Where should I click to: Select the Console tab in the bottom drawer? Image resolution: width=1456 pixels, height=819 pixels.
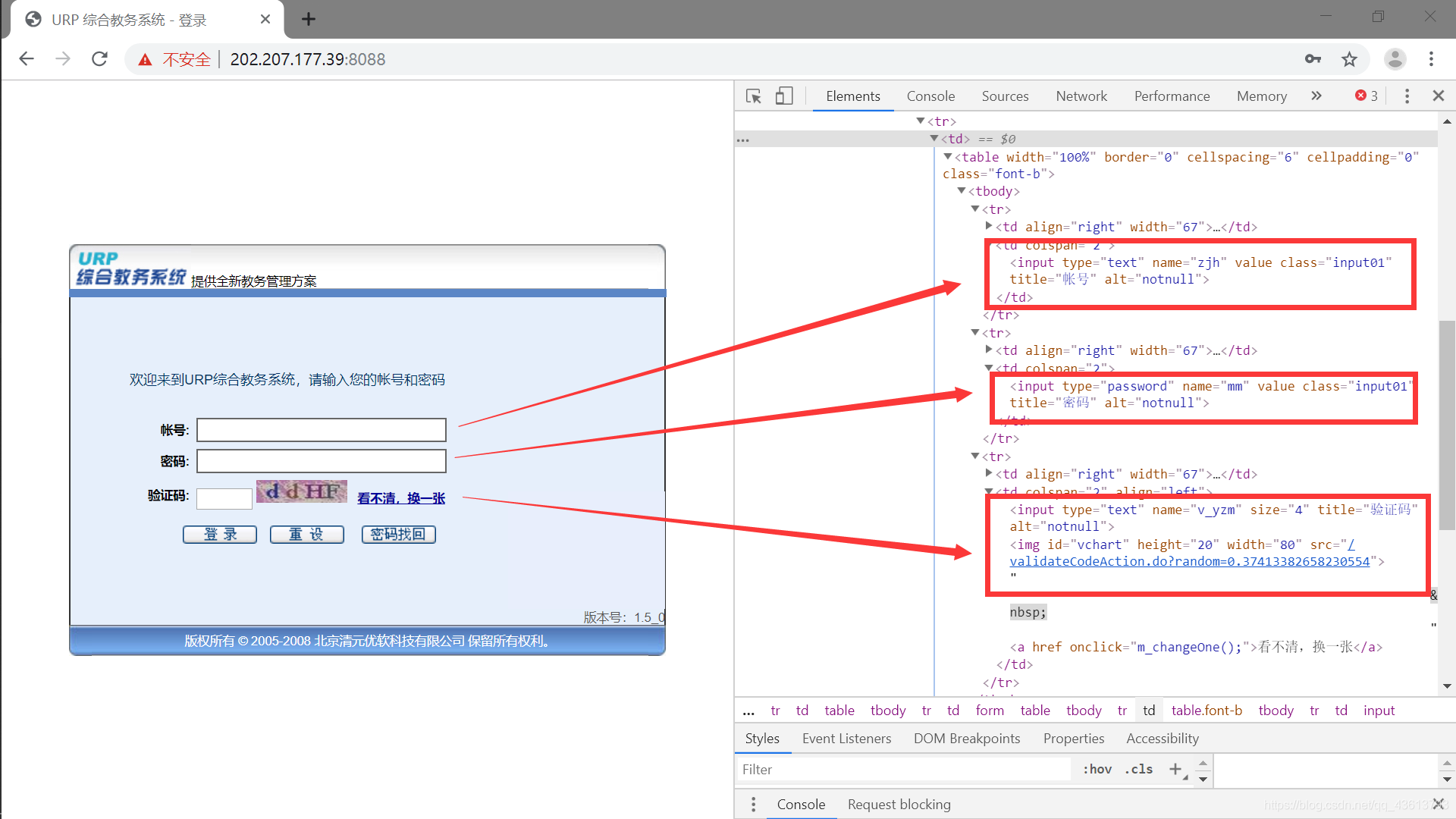coord(801,805)
